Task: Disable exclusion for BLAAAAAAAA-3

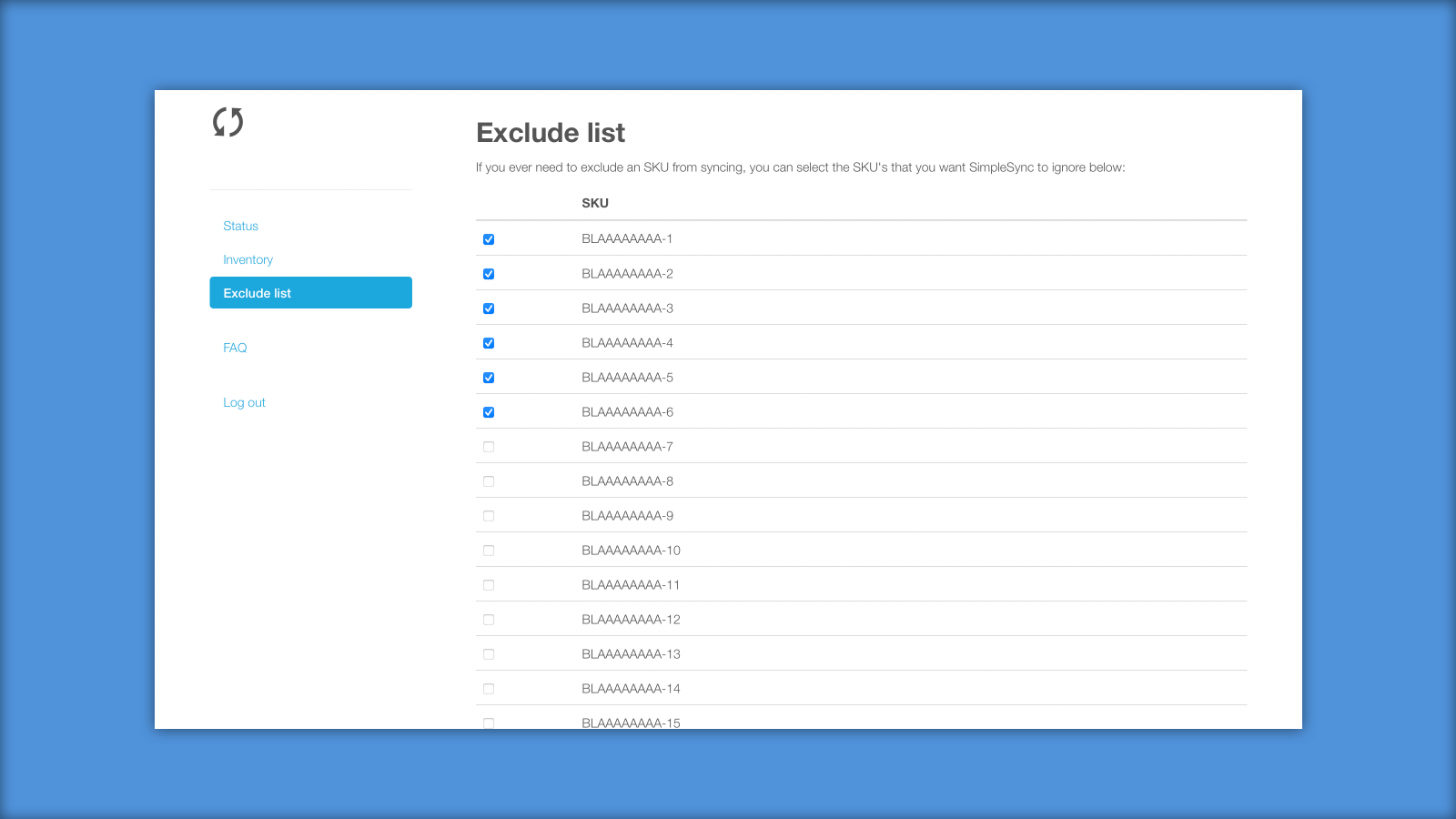Action: coord(489,308)
